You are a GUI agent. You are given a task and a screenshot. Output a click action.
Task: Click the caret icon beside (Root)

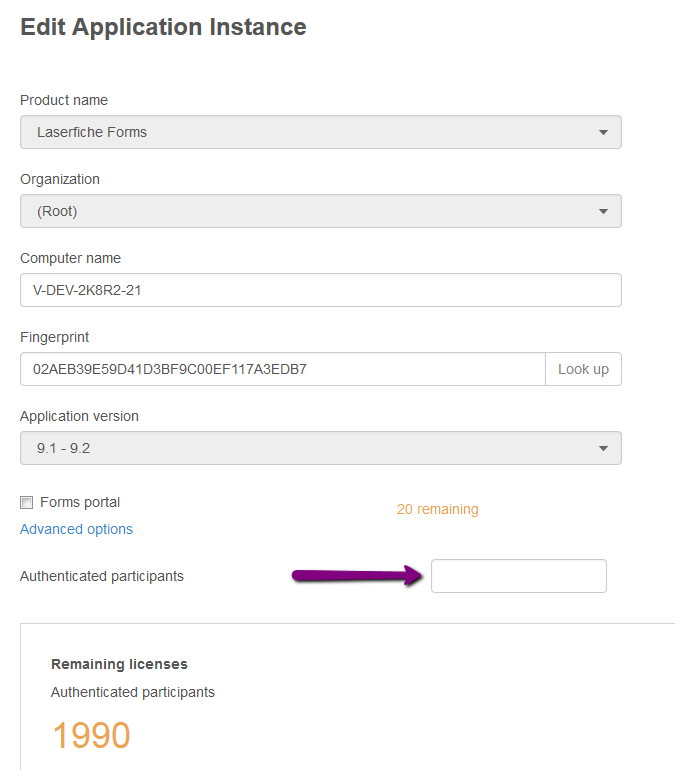coord(603,212)
